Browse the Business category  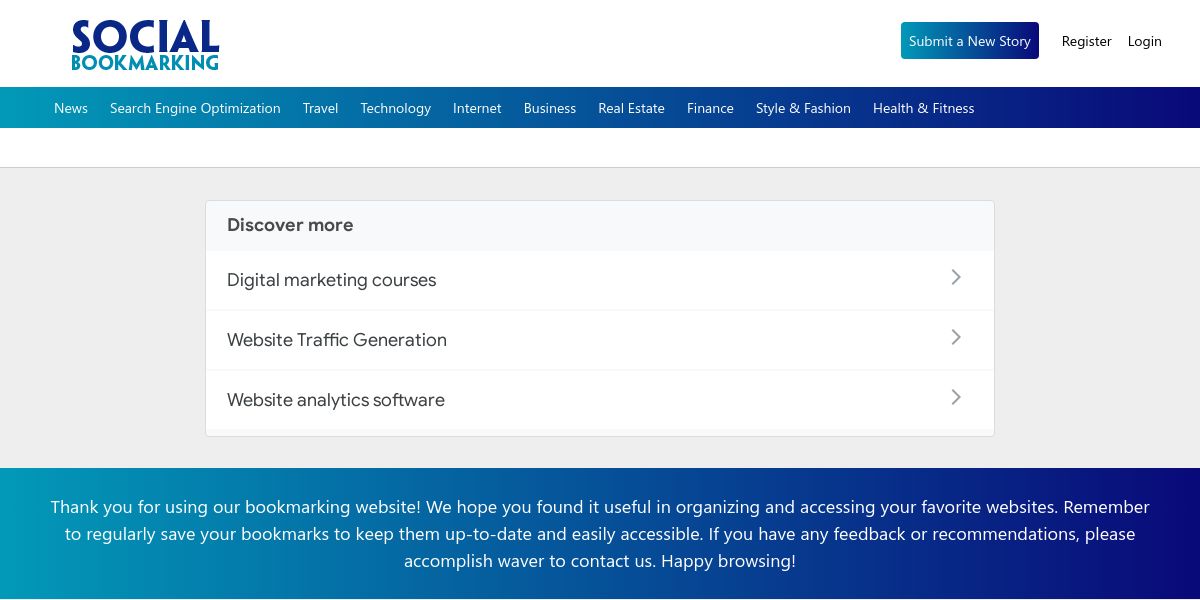[x=550, y=108]
